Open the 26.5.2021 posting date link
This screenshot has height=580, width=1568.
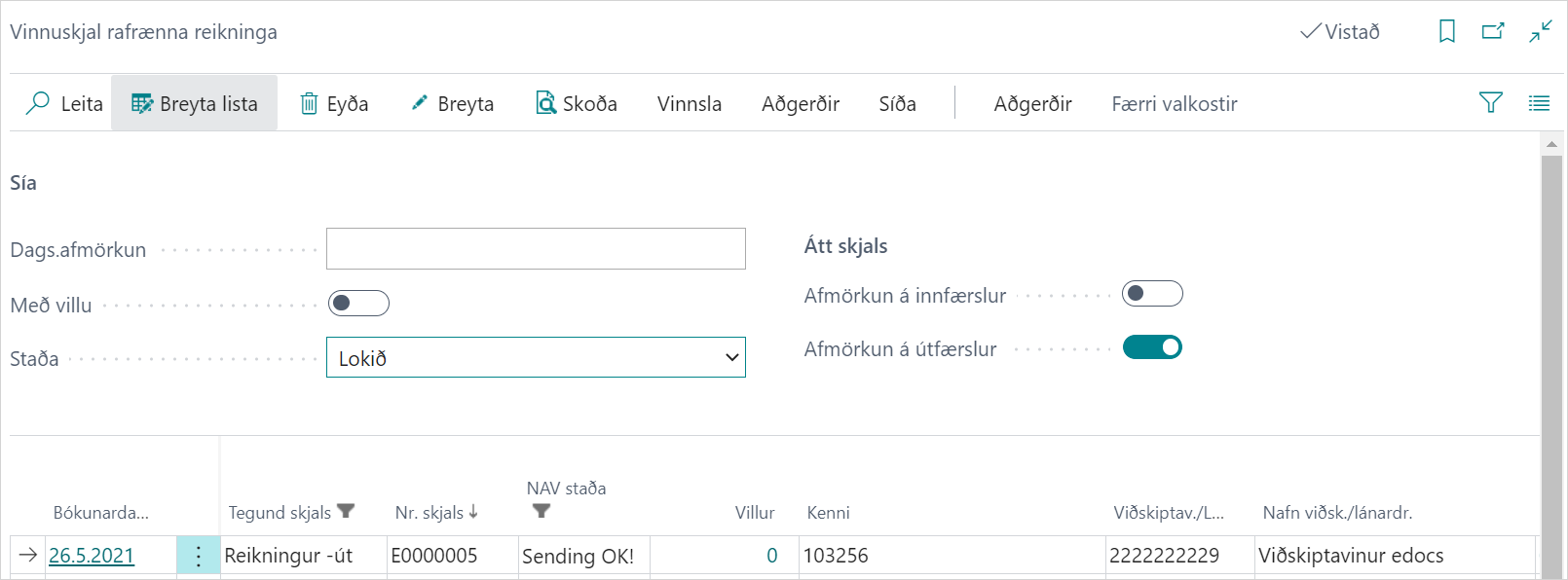(92, 556)
